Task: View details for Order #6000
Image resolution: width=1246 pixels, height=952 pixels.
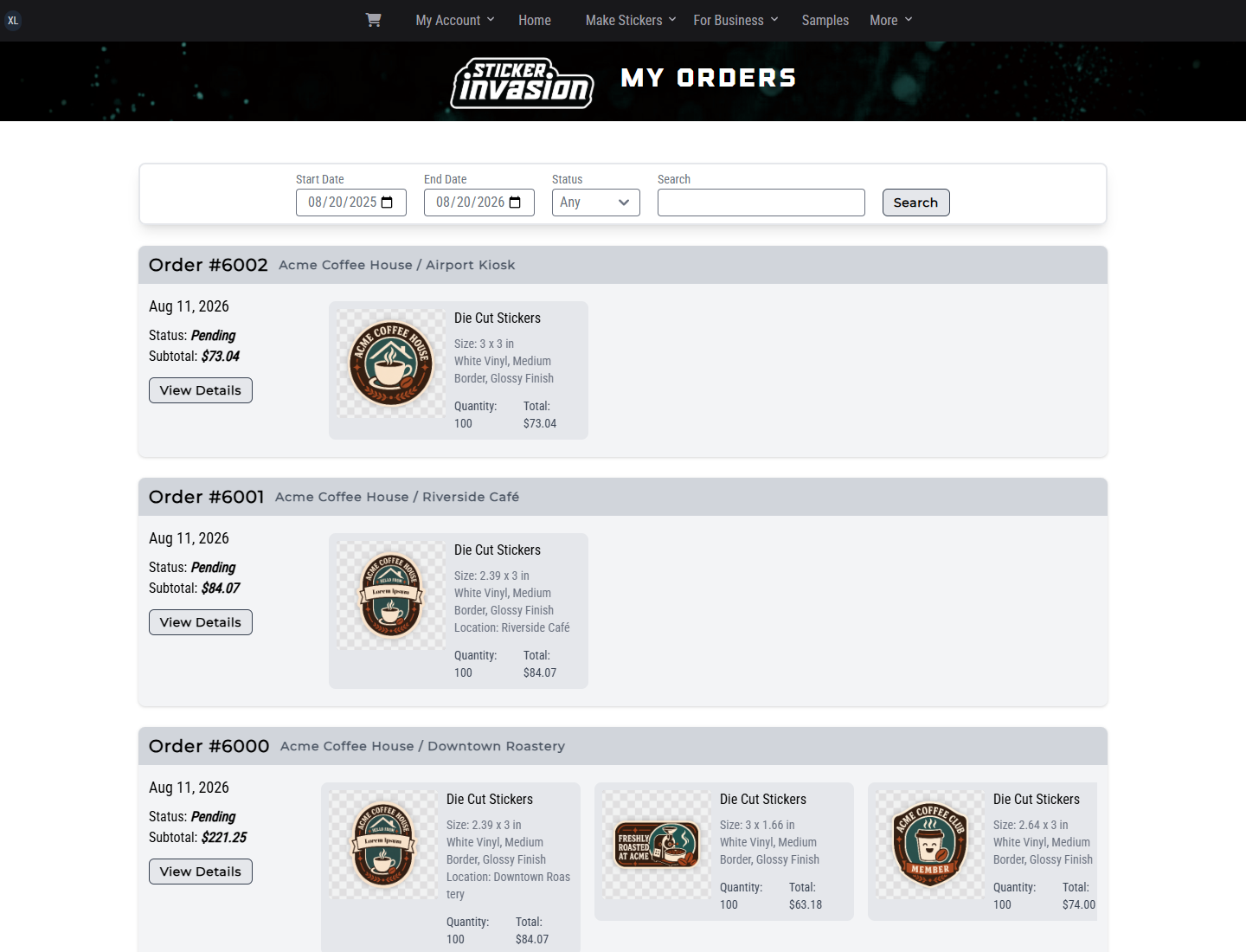Action: coord(201,872)
